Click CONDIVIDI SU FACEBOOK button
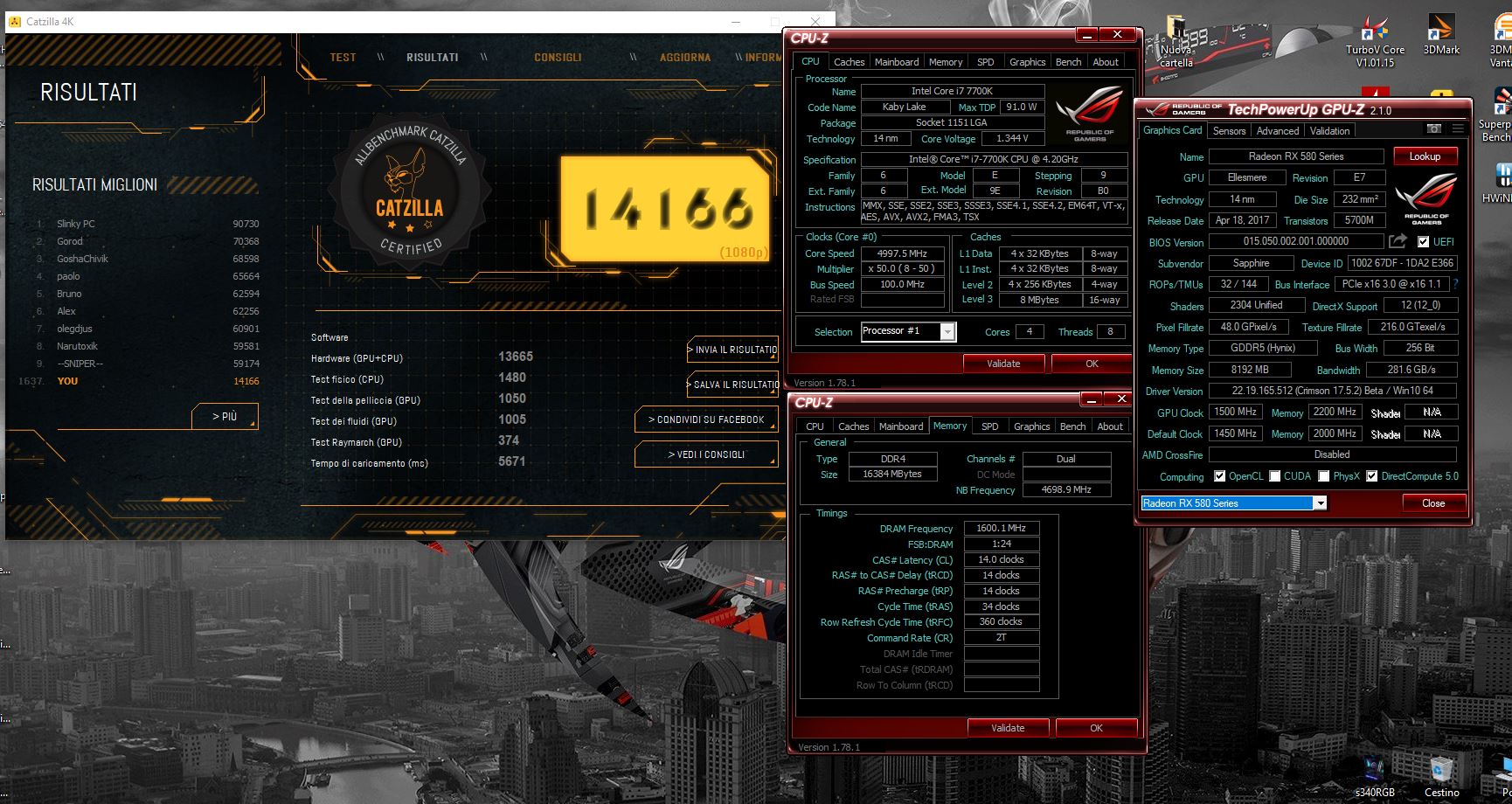Image resolution: width=1512 pixels, height=804 pixels. coord(706,419)
